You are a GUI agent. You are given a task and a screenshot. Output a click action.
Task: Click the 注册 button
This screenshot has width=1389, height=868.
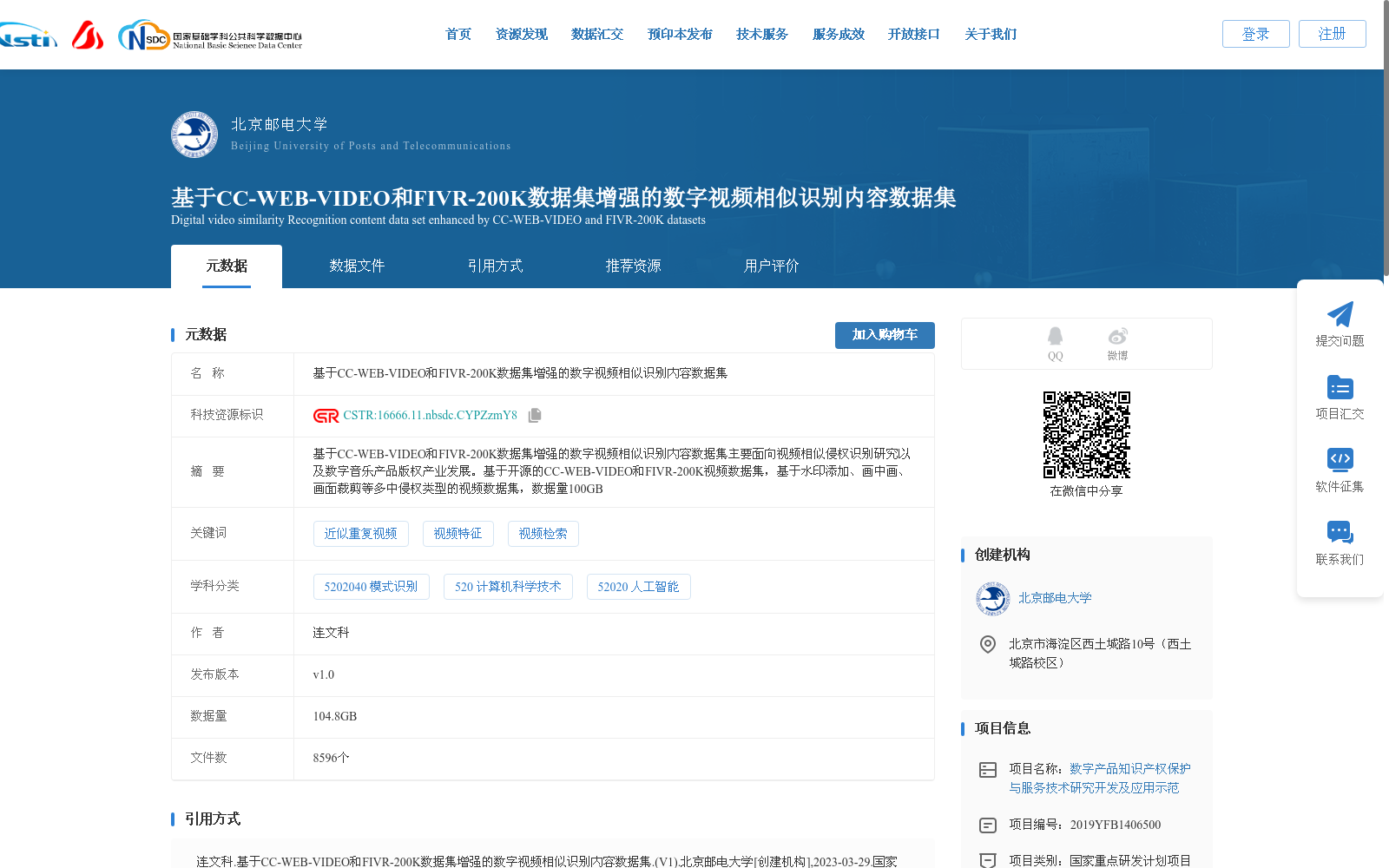coord(1333,34)
